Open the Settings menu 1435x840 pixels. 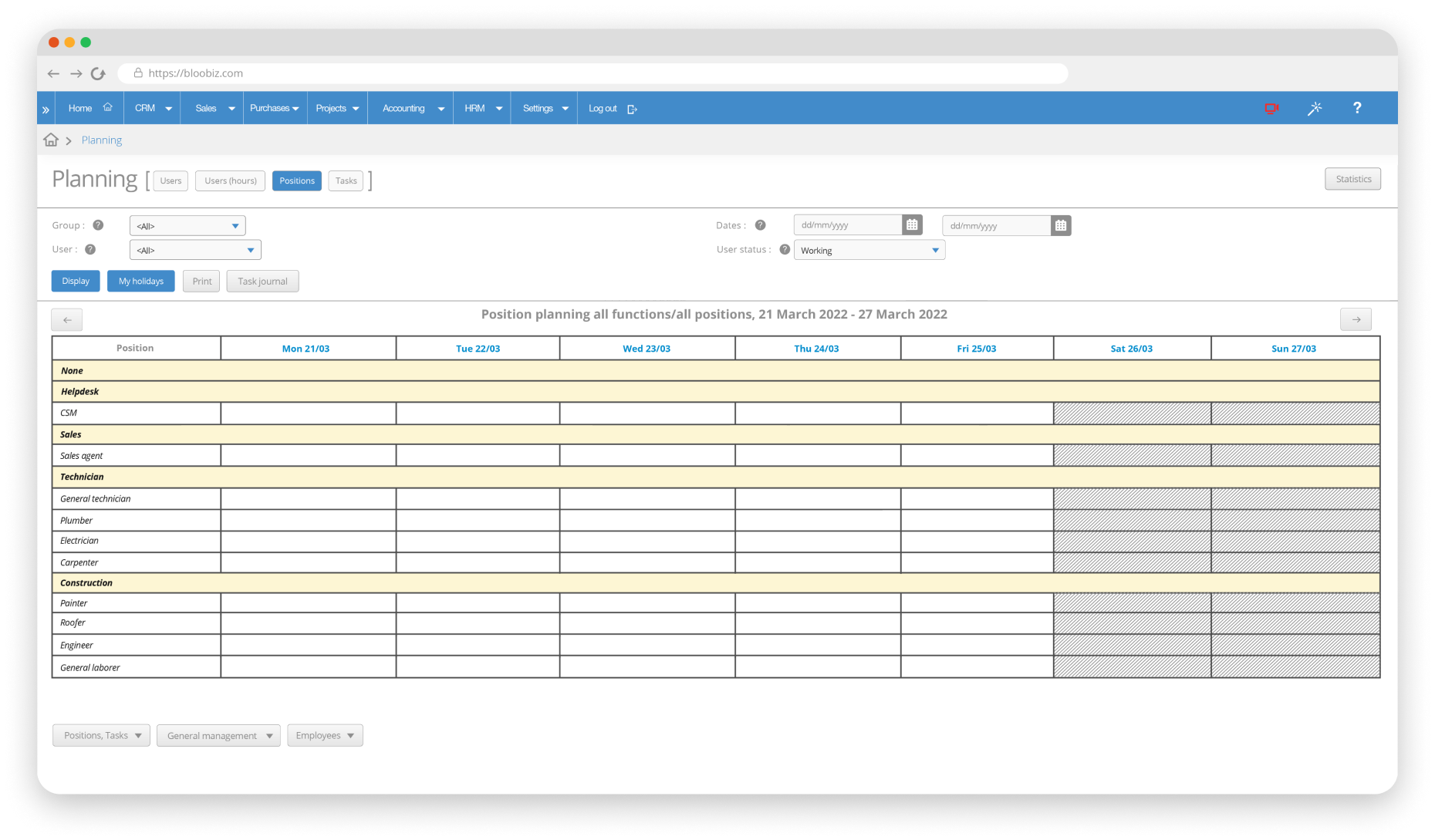(x=545, y=108)
